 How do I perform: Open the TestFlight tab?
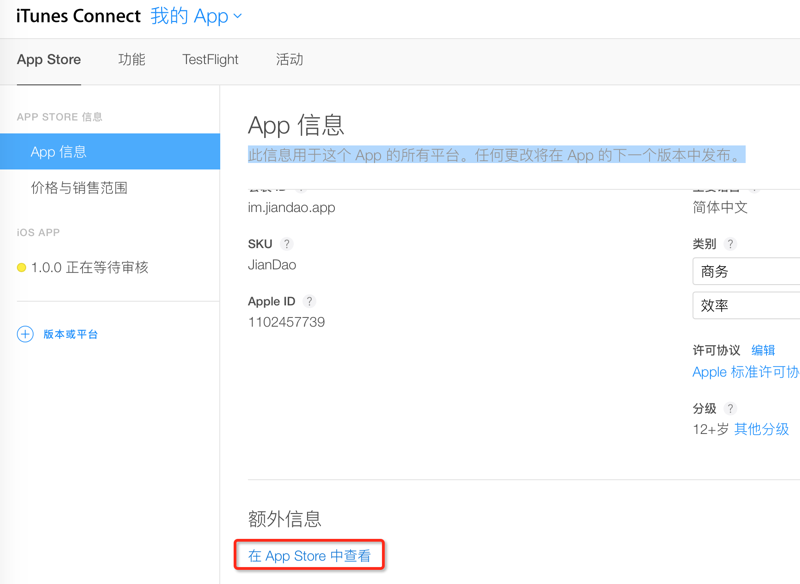[x=210, y=60]
